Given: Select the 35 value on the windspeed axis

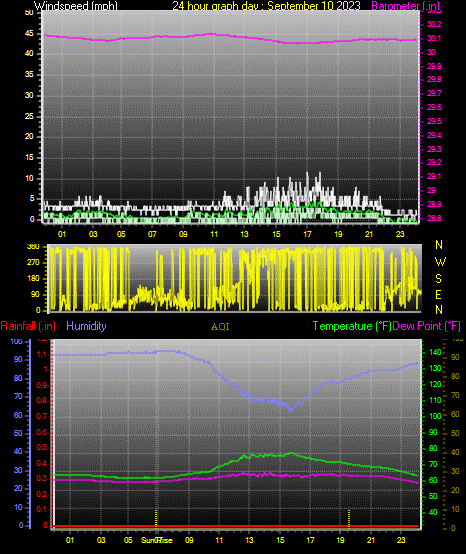Looking at the screenshot, I should (29, 75).
